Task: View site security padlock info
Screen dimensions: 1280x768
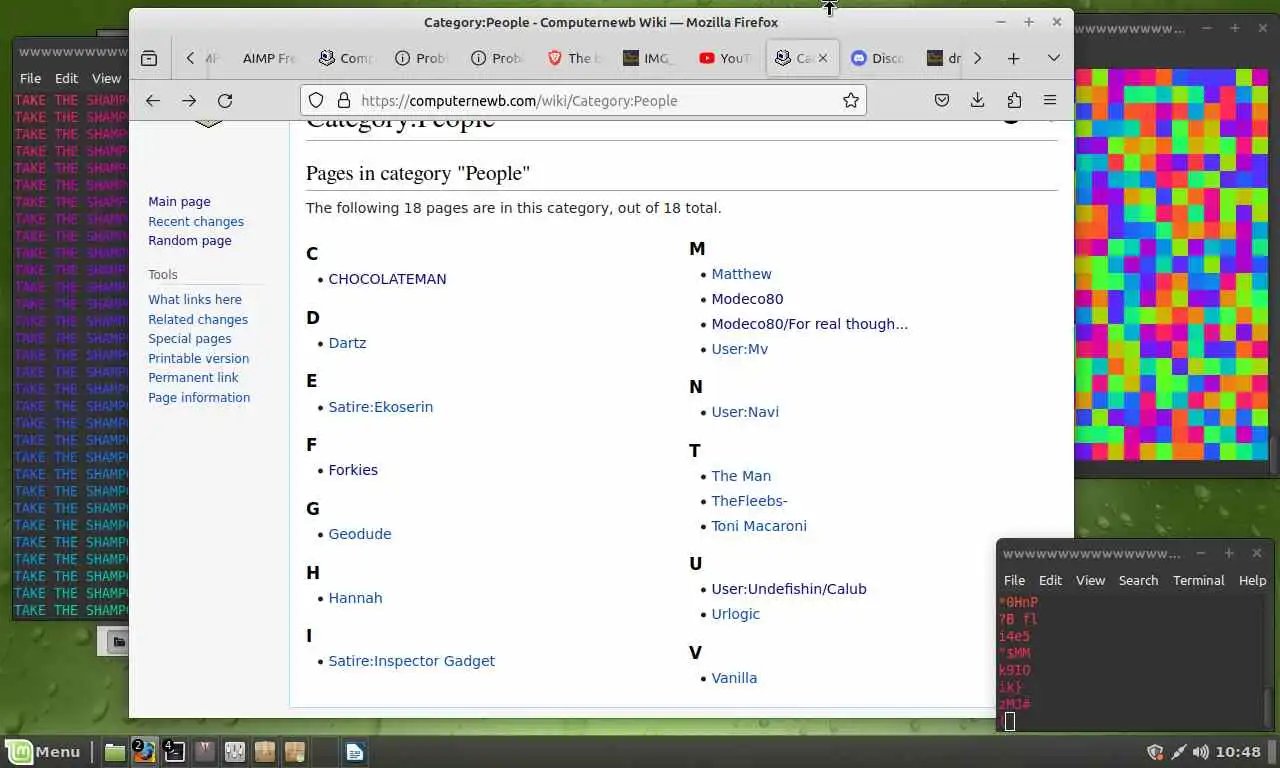Action: tap(343, 100)
